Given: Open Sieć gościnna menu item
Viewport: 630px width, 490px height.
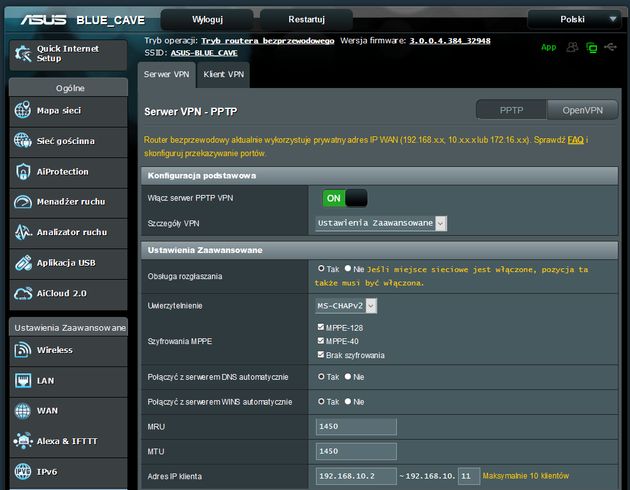Looking at the screenshot, I should click(x=68, y=141).
